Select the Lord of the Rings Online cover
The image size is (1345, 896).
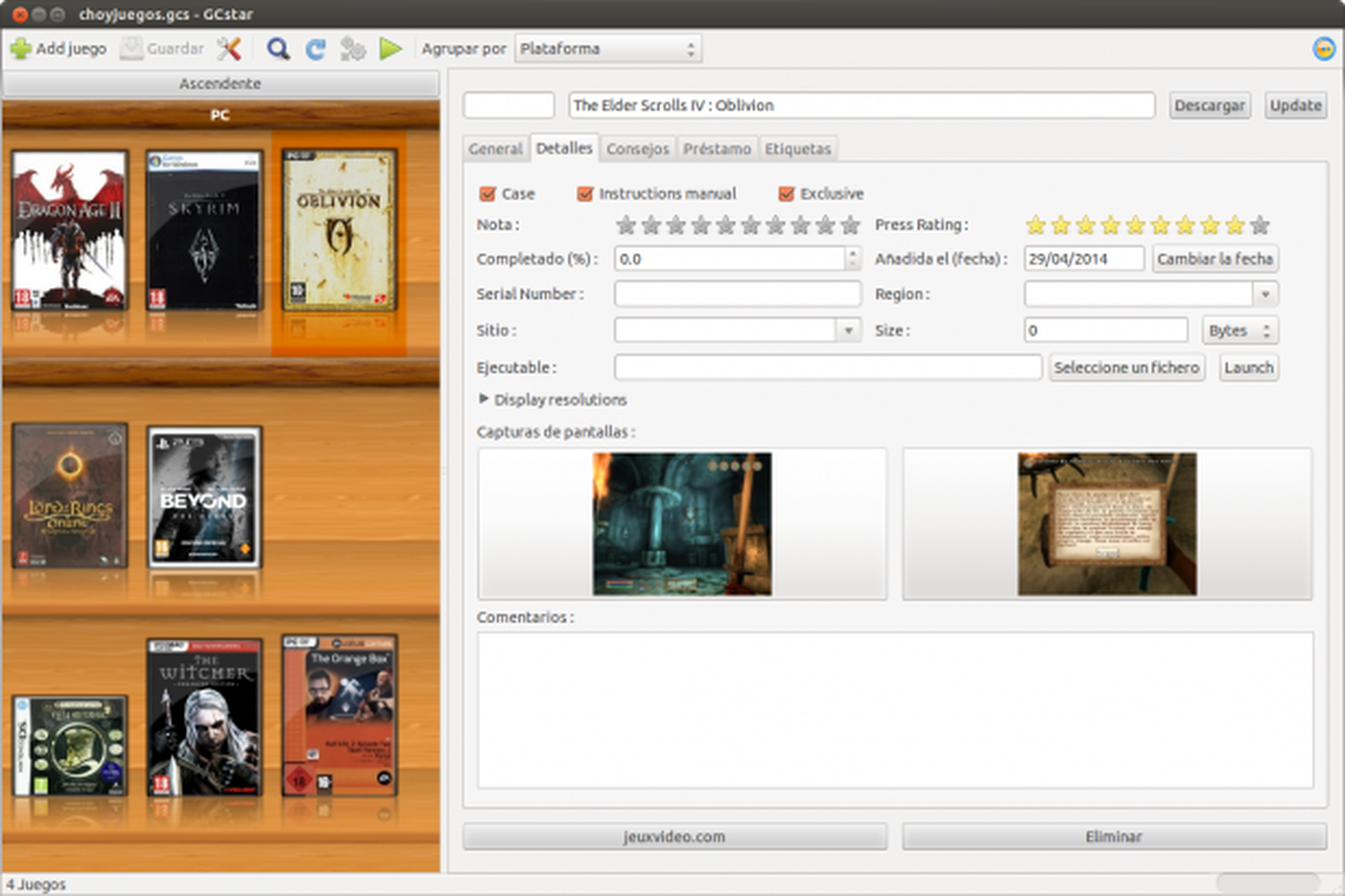(70, 495)
